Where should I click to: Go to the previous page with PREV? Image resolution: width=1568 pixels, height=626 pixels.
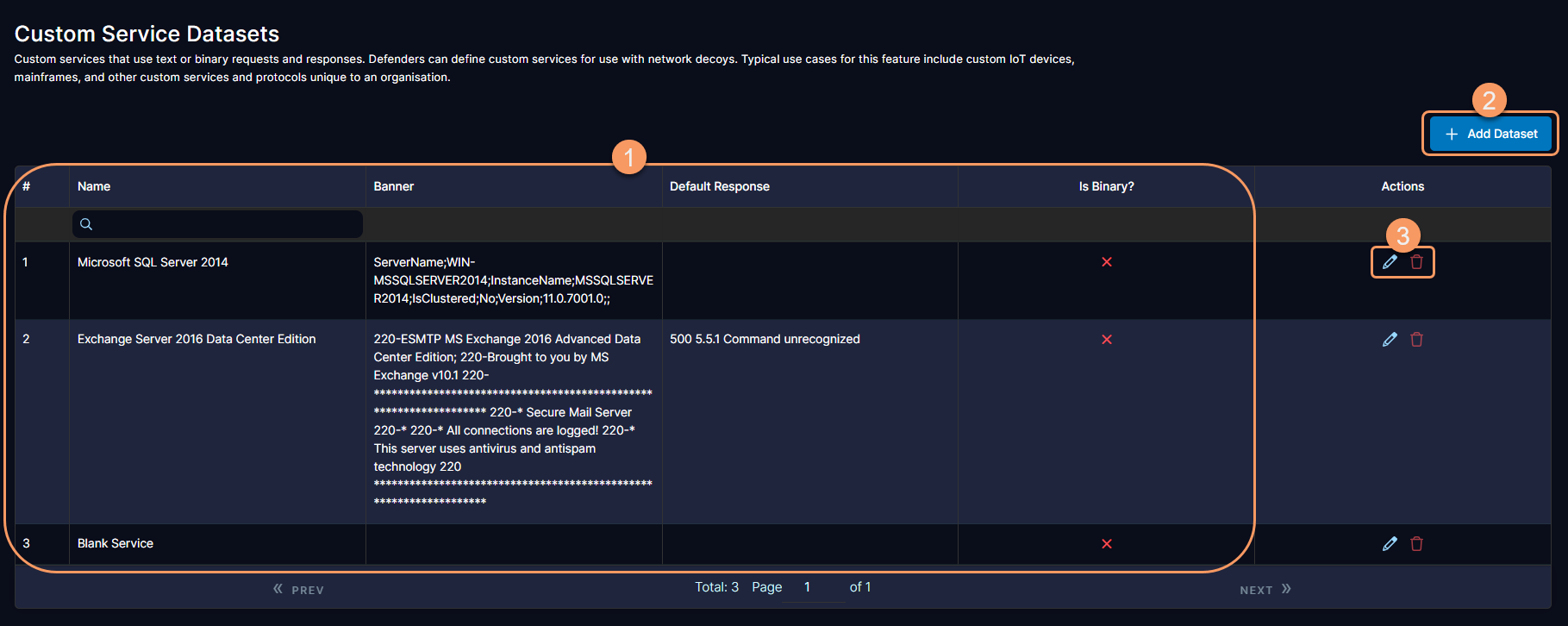[298, 590]
